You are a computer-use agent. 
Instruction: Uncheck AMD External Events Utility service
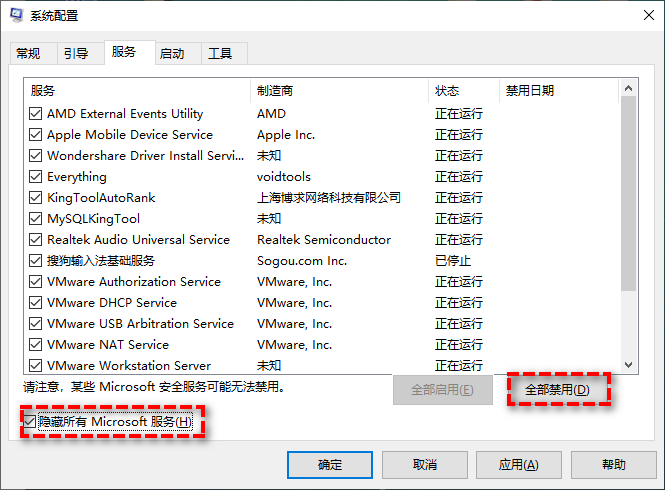[36, 114]
